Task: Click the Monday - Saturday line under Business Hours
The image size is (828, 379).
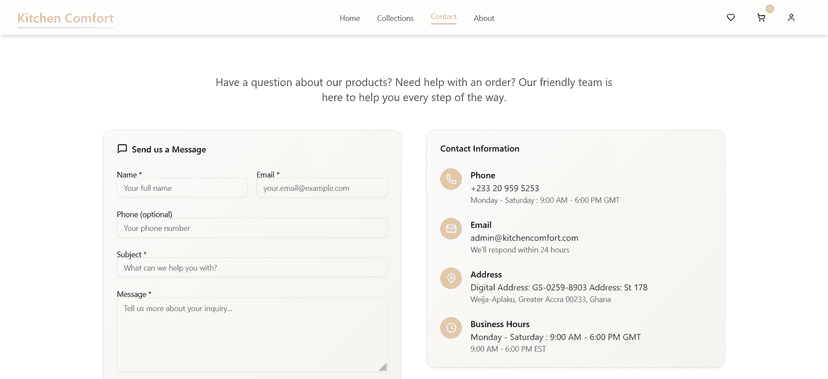Action: click(x=556, y=337)
